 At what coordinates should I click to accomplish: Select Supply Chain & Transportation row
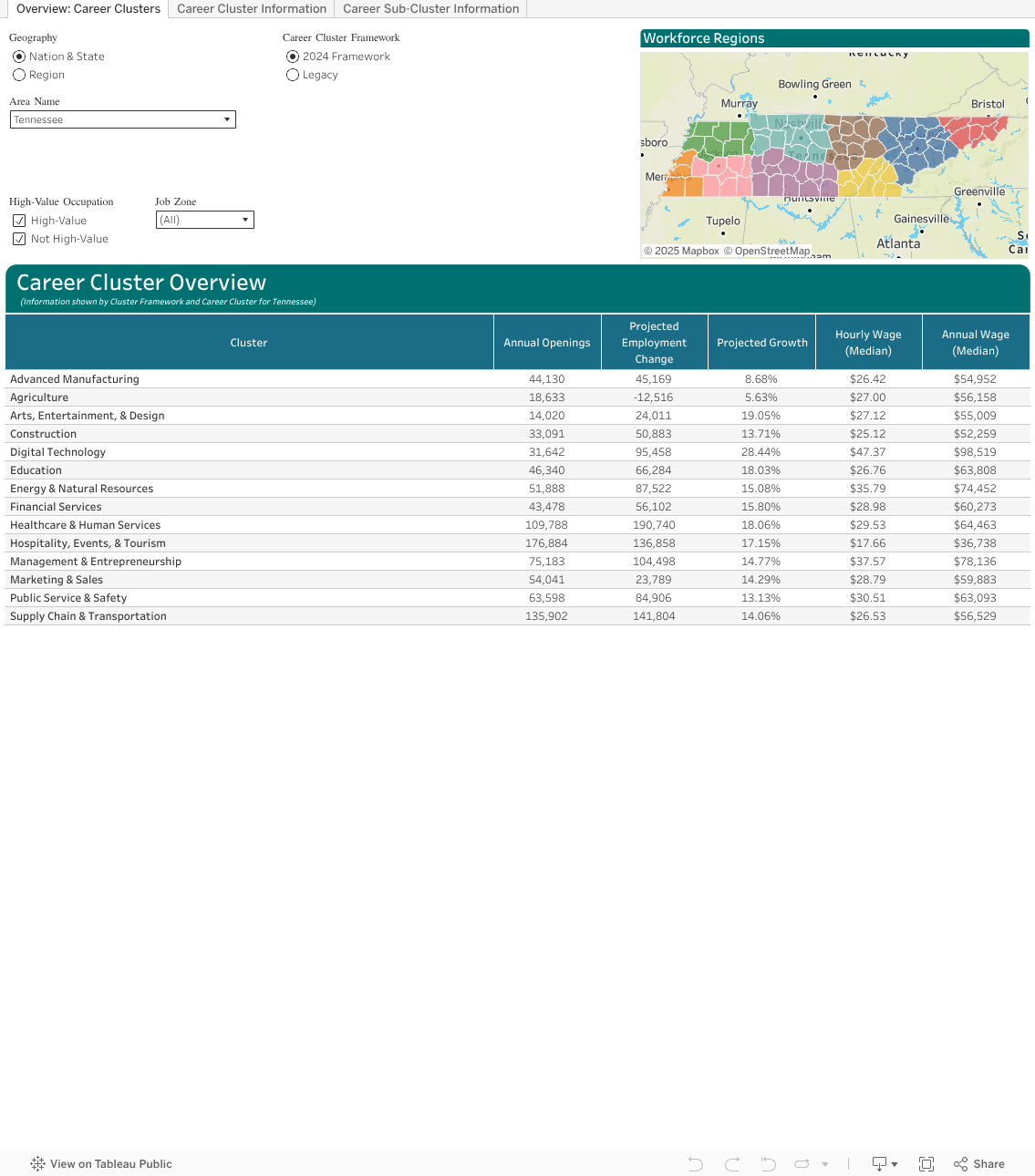click(517, 616)
